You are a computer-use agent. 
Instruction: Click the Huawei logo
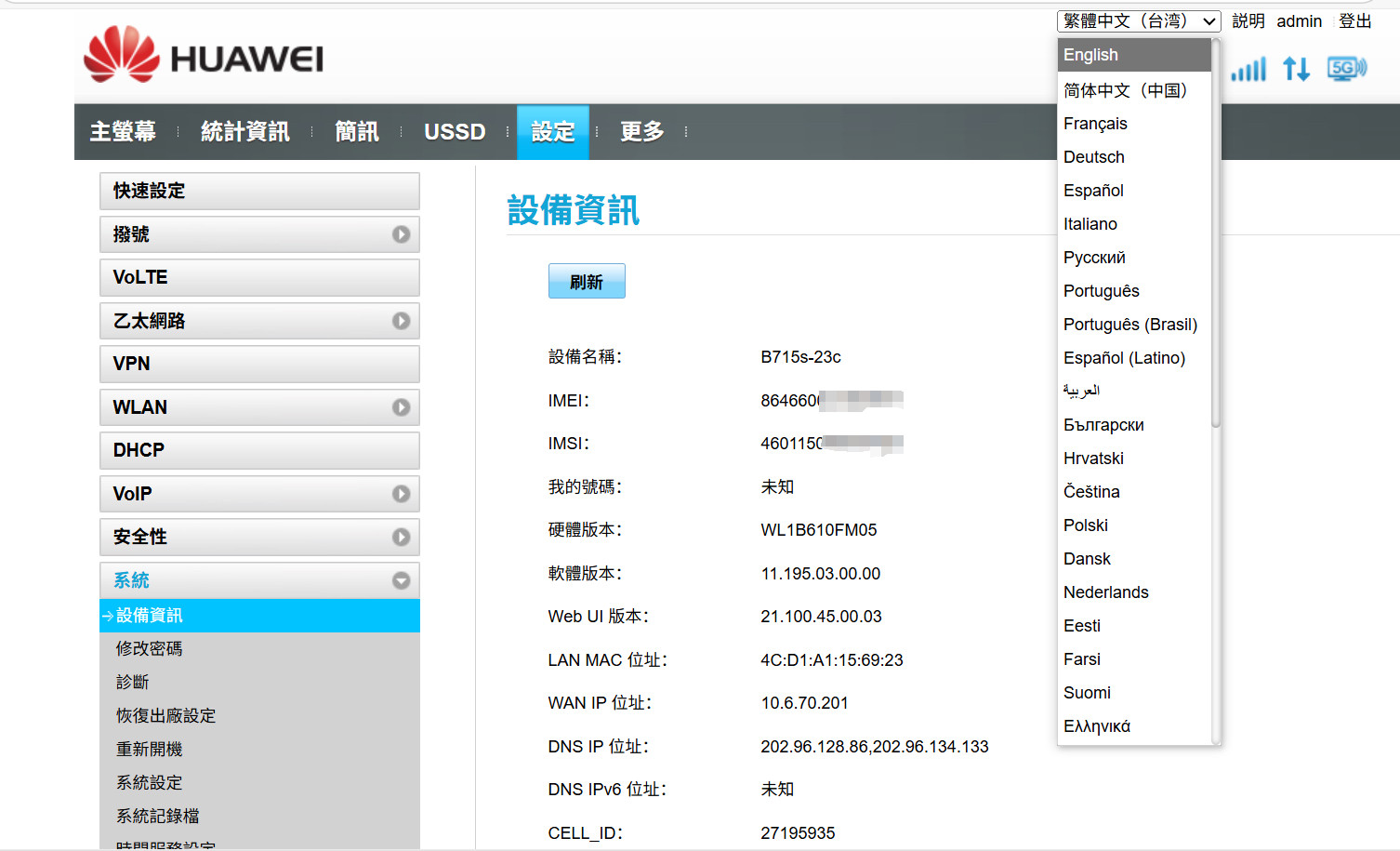(x=204, y=55)
